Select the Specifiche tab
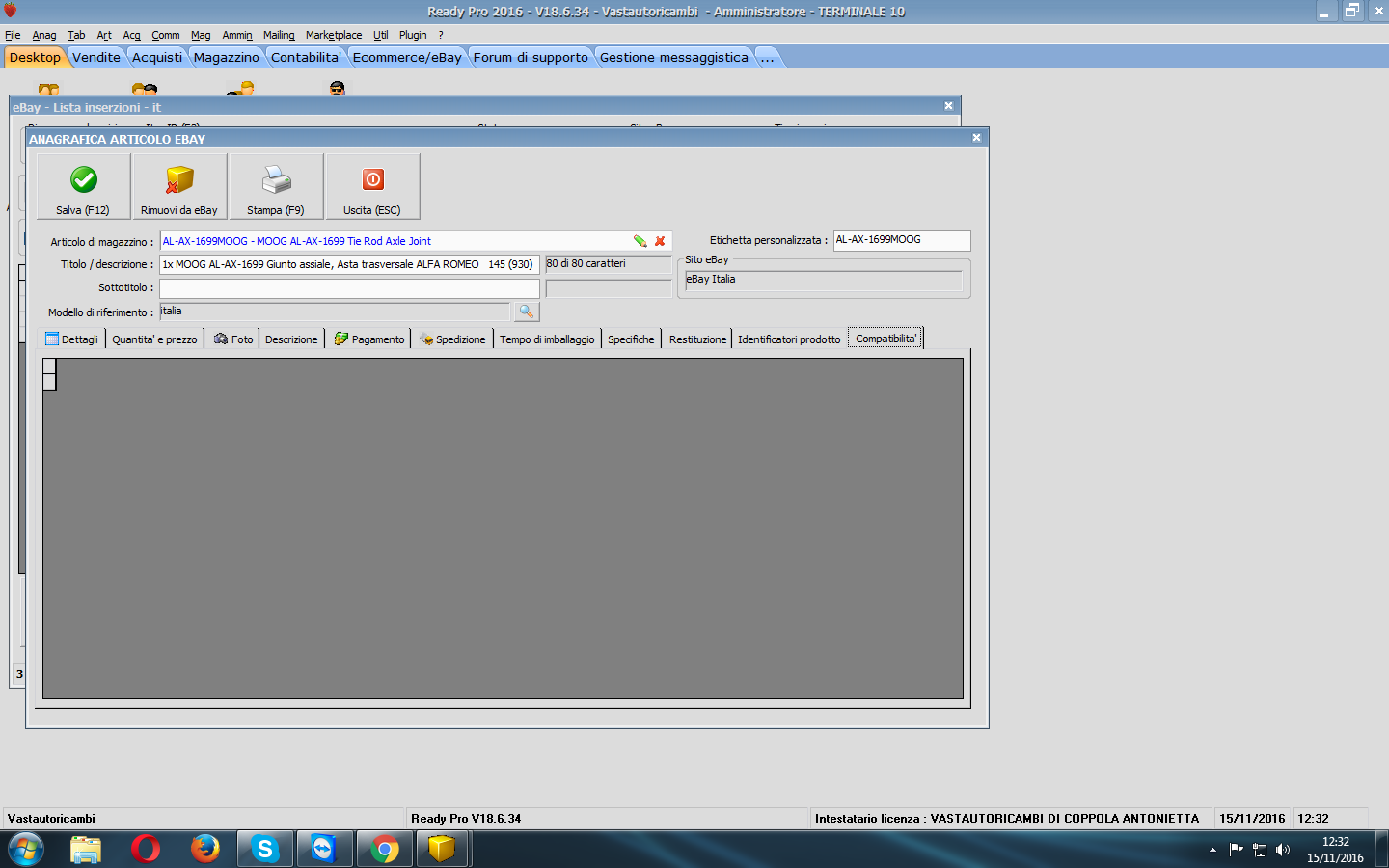Image resolution: width=1389 pixels, height=868 pixels. click(631, 339)
